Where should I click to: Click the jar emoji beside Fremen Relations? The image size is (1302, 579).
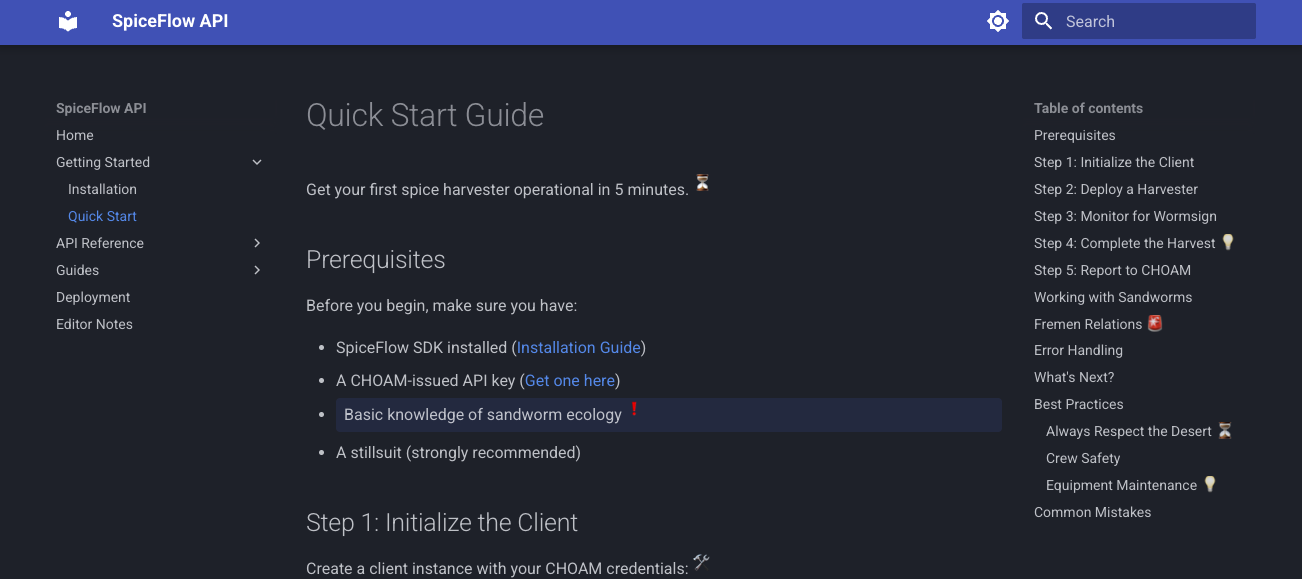point(1155,322)
